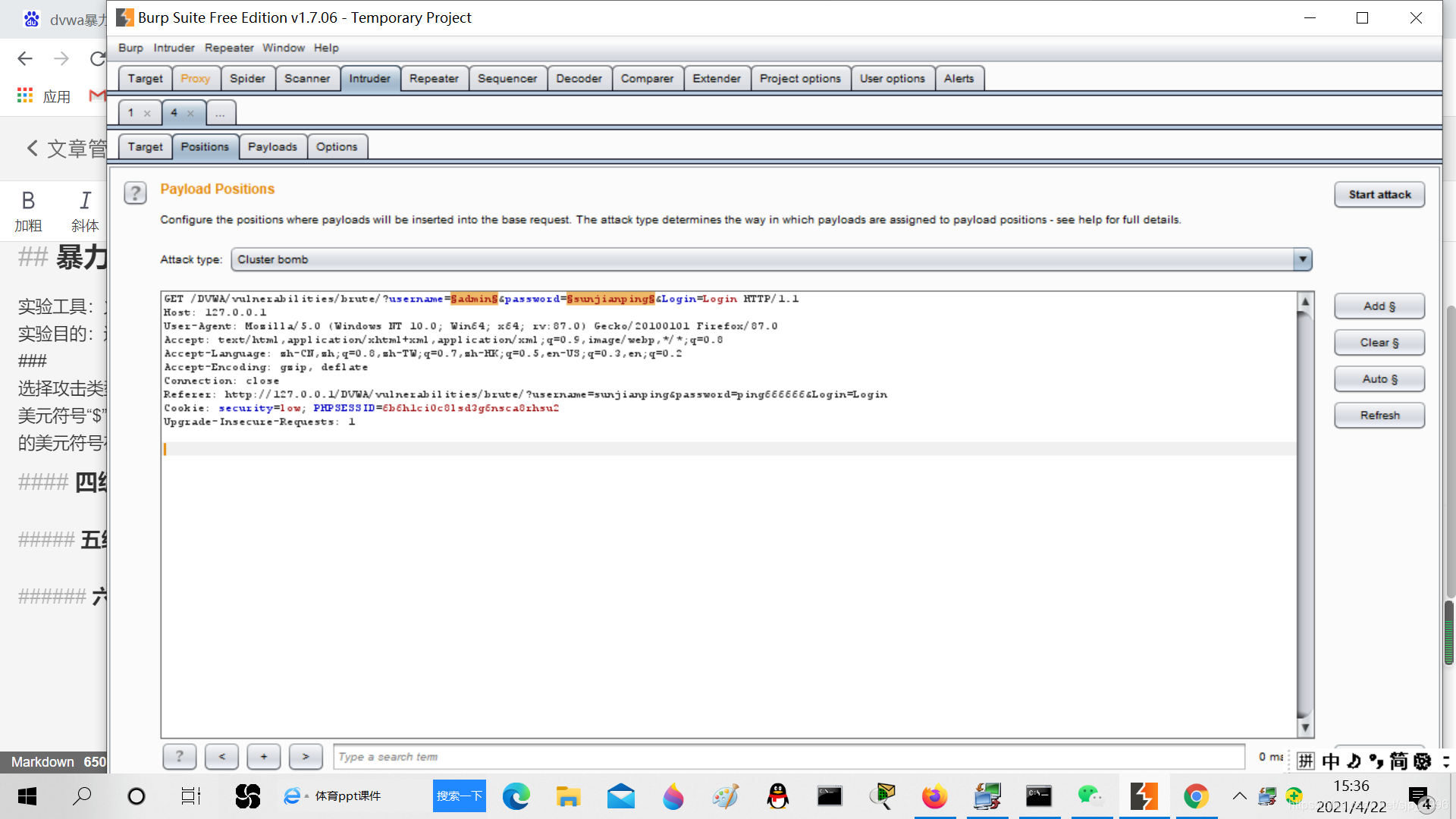
Task: Click the plus search options button
Action: [x=264, y=756]
